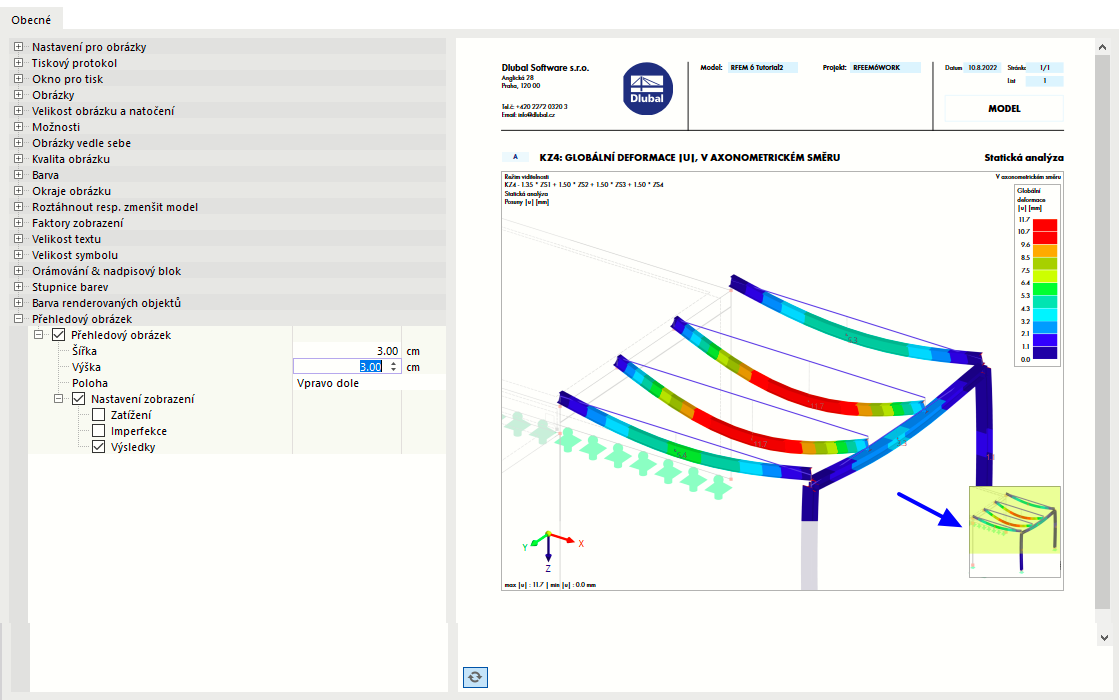
Task: Expand Kvalita obrázku section
Action: 19,158
